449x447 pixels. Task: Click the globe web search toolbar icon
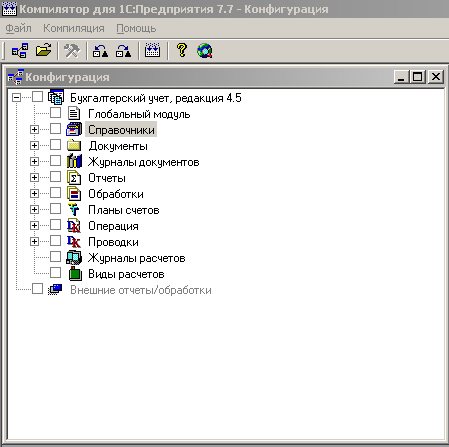tap(205, 51)
